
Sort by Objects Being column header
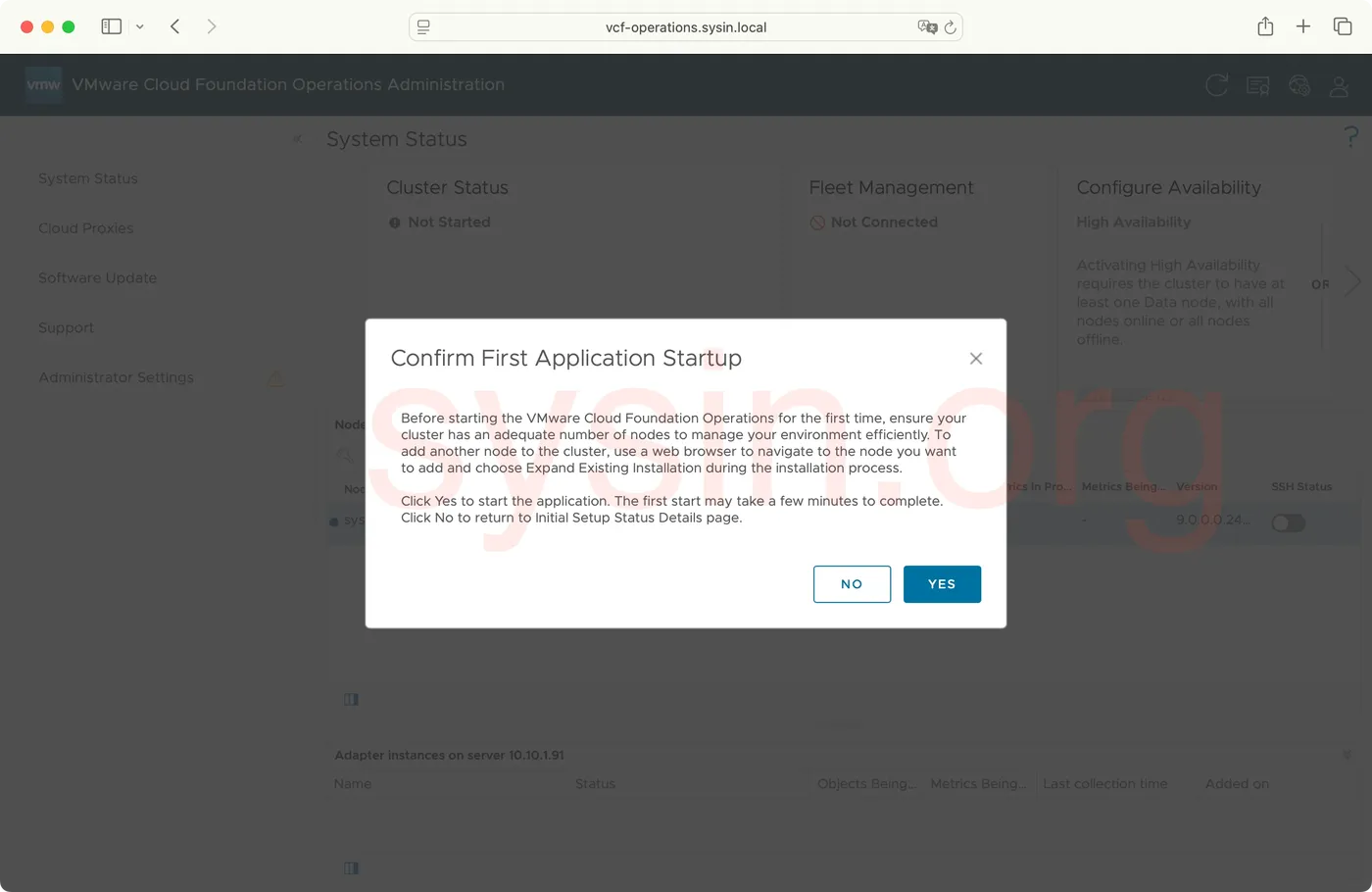[x=867, y=784]
